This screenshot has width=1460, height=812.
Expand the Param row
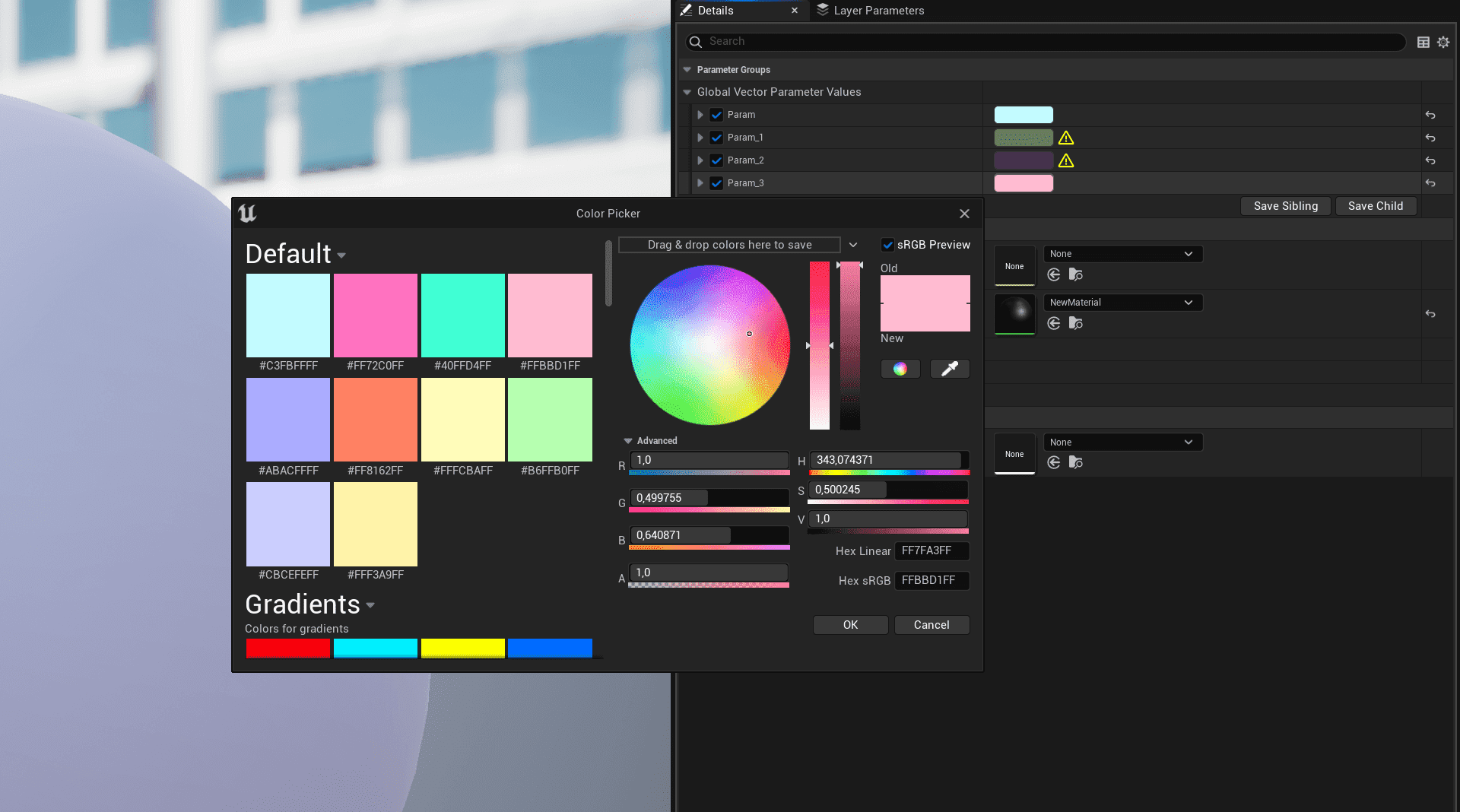pos(700,115)
